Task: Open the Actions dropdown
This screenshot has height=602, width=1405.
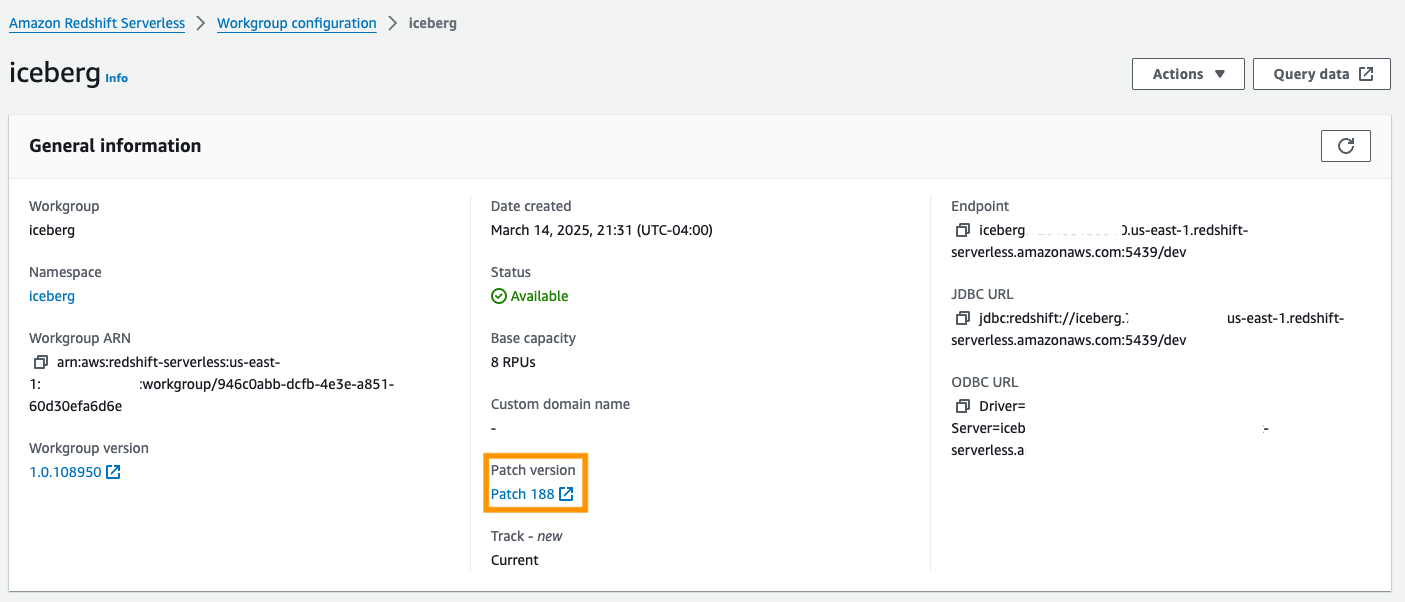Action: pyautogui.click(x=1188, y=74)
